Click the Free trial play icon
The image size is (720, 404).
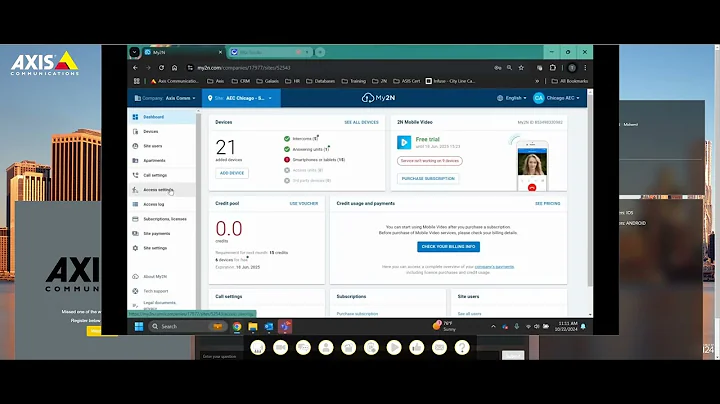(404, 142)
